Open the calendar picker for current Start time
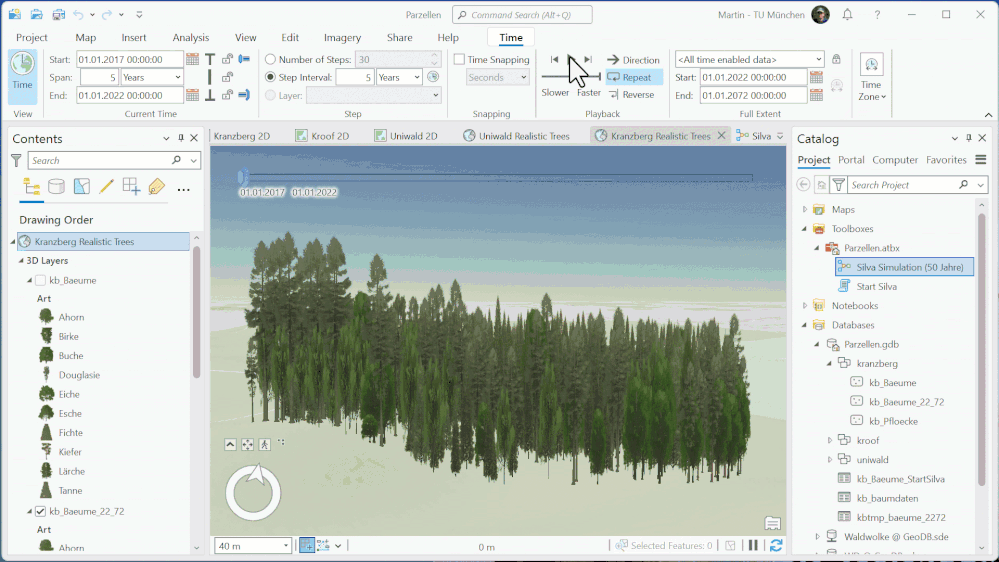Viewport: 999px width, 562px height. (193, 60)
